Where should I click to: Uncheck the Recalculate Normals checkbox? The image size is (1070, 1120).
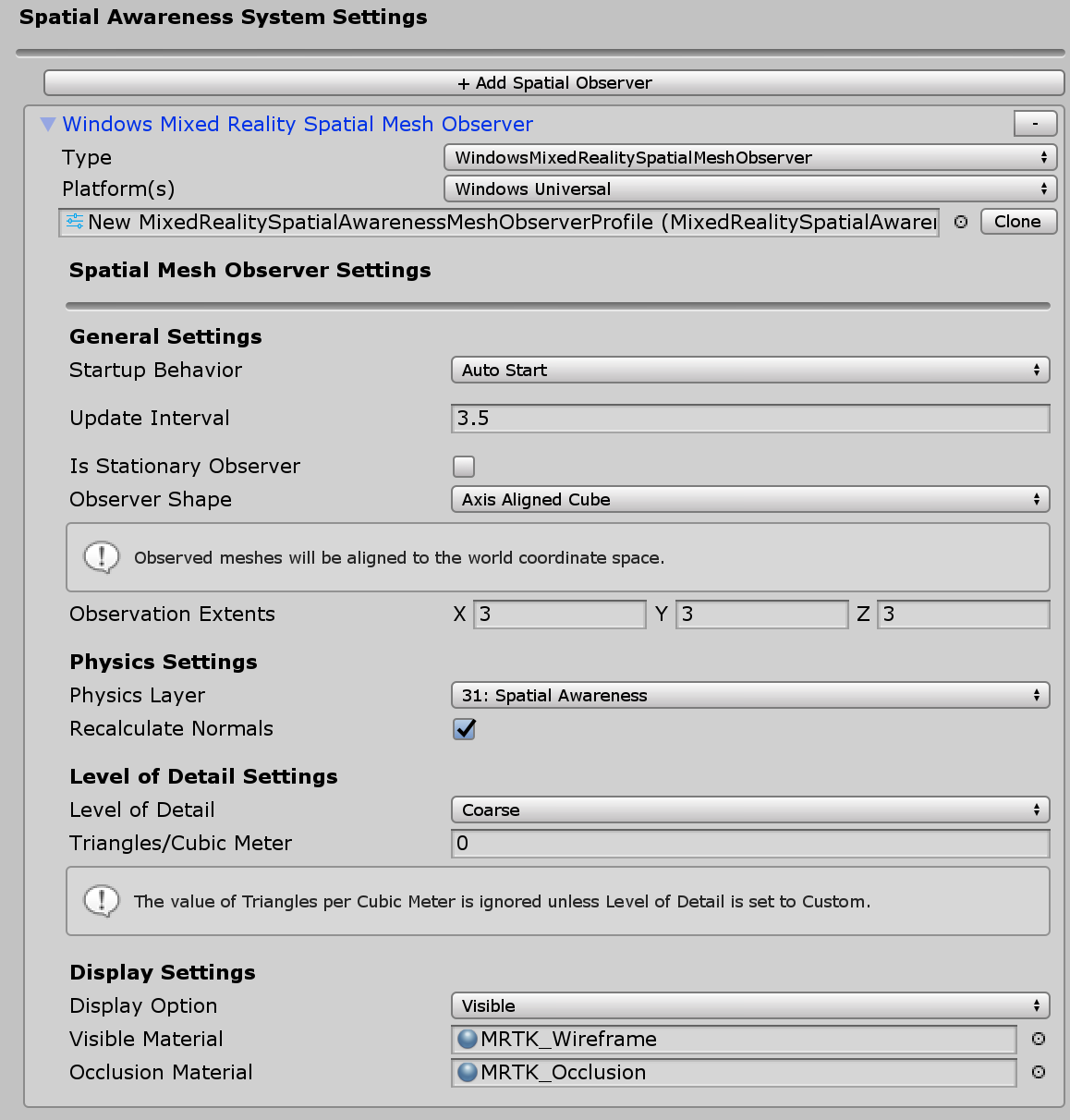(x=464, y=729)
